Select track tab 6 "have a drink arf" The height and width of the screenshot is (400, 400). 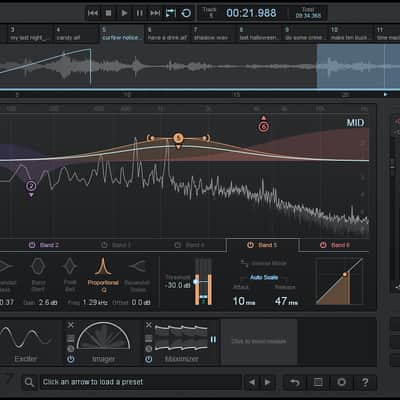pos(167,34)
